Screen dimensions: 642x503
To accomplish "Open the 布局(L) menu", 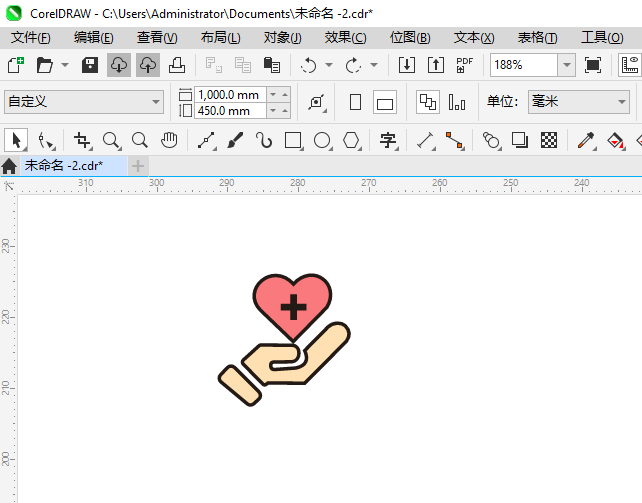I will tap(221, 38).
